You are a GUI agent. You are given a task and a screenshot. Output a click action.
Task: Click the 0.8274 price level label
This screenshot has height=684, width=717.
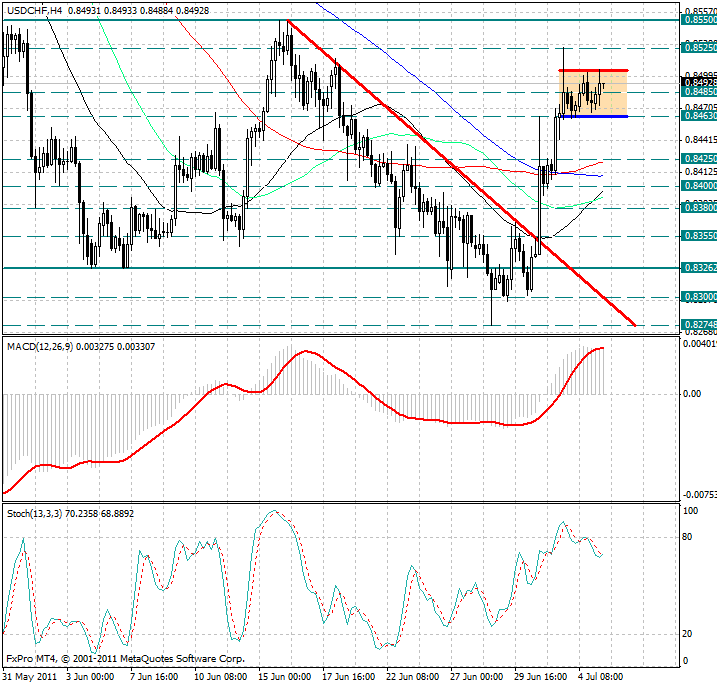click(x=699, y=325)
